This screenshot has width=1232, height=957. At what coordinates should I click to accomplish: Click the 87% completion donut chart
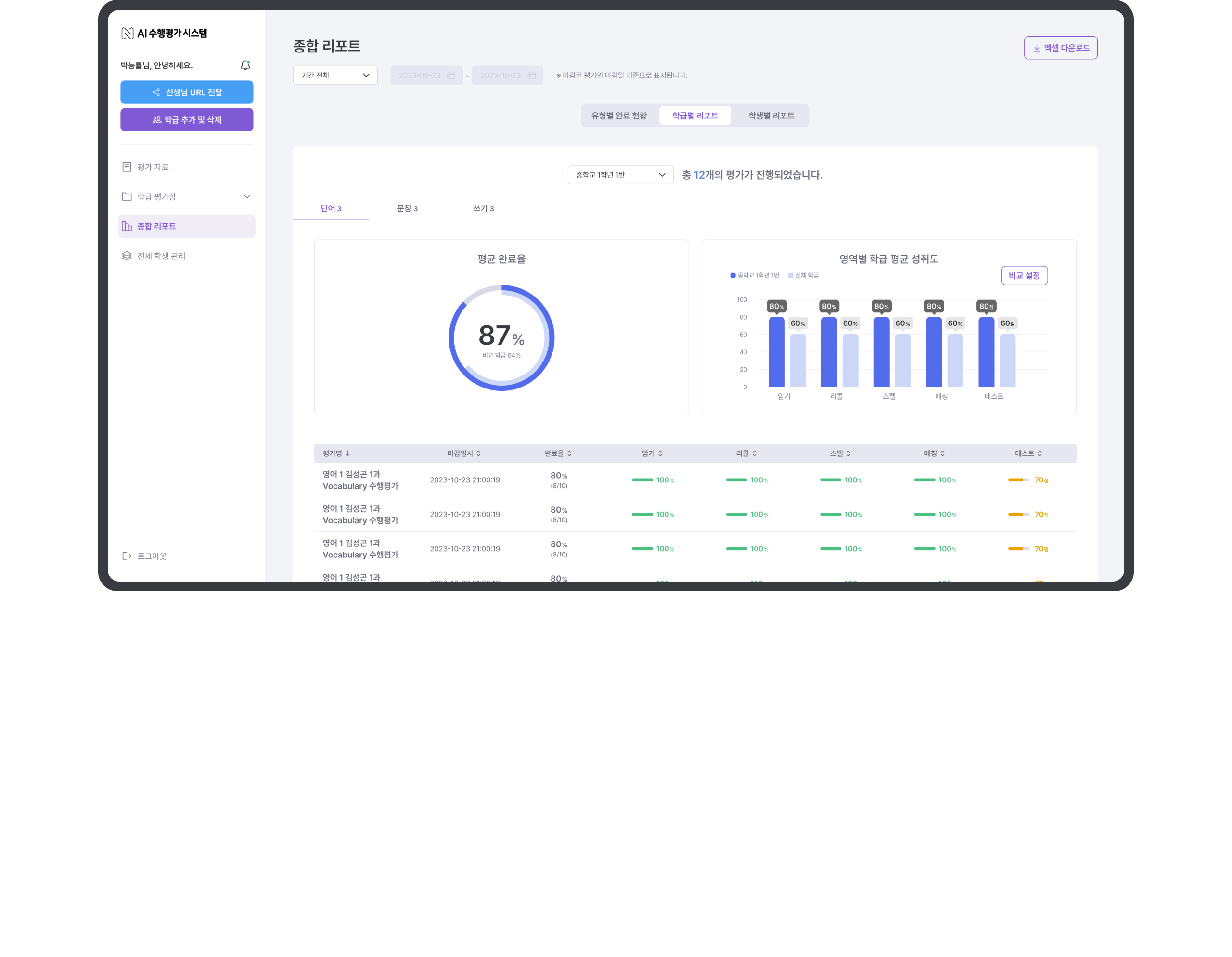(x=501, y=338)
